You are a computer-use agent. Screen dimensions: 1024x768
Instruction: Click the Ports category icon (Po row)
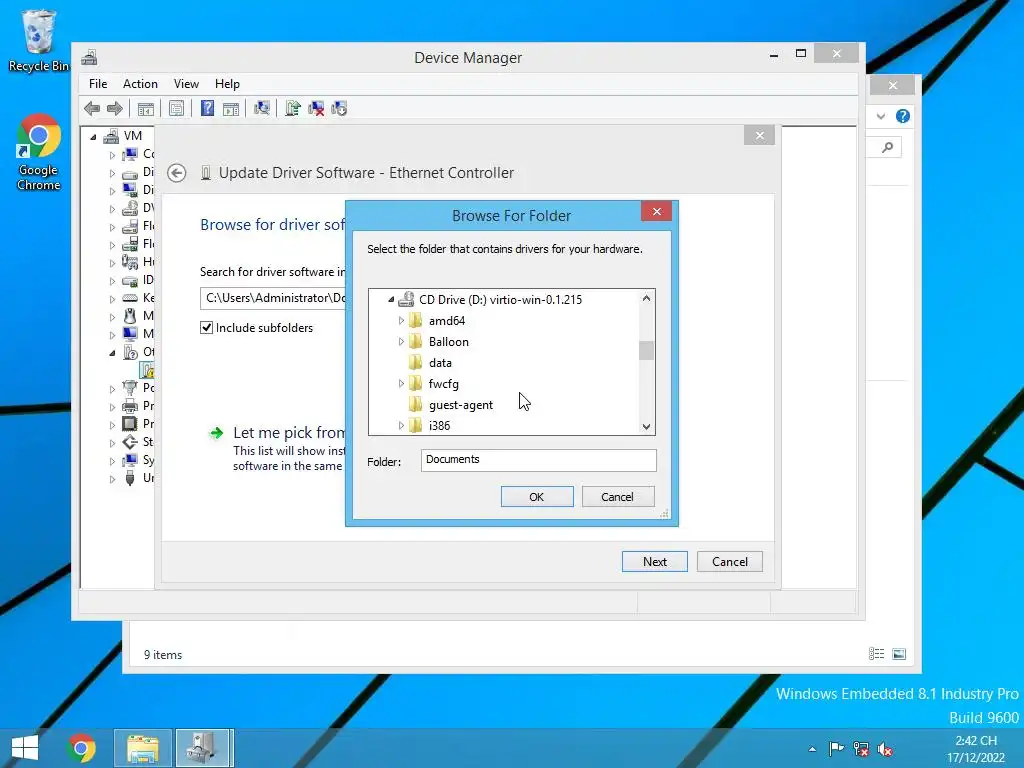click(x=130, y=387)
